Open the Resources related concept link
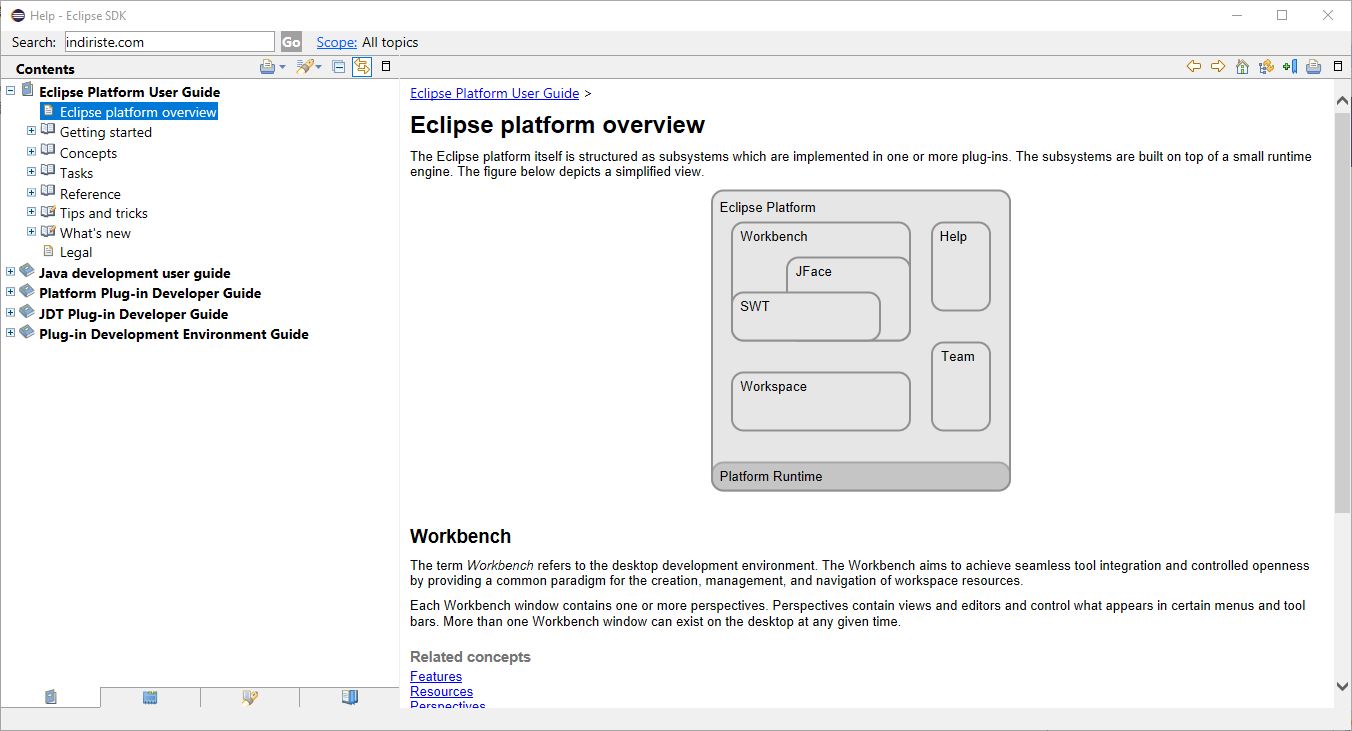 coord(441,692)
